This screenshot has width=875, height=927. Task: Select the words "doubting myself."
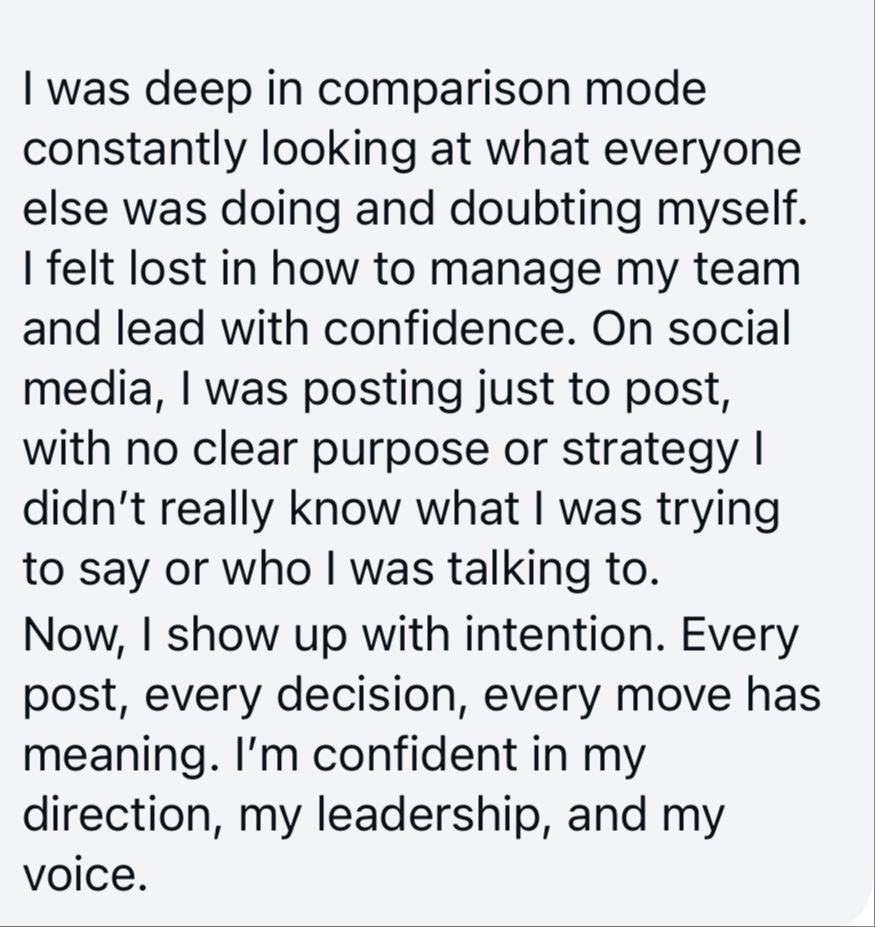(x=628, y=210)
